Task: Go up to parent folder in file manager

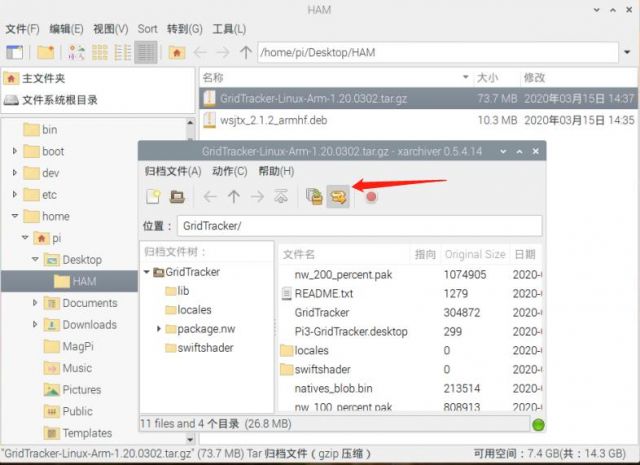Action: point(246,52)
